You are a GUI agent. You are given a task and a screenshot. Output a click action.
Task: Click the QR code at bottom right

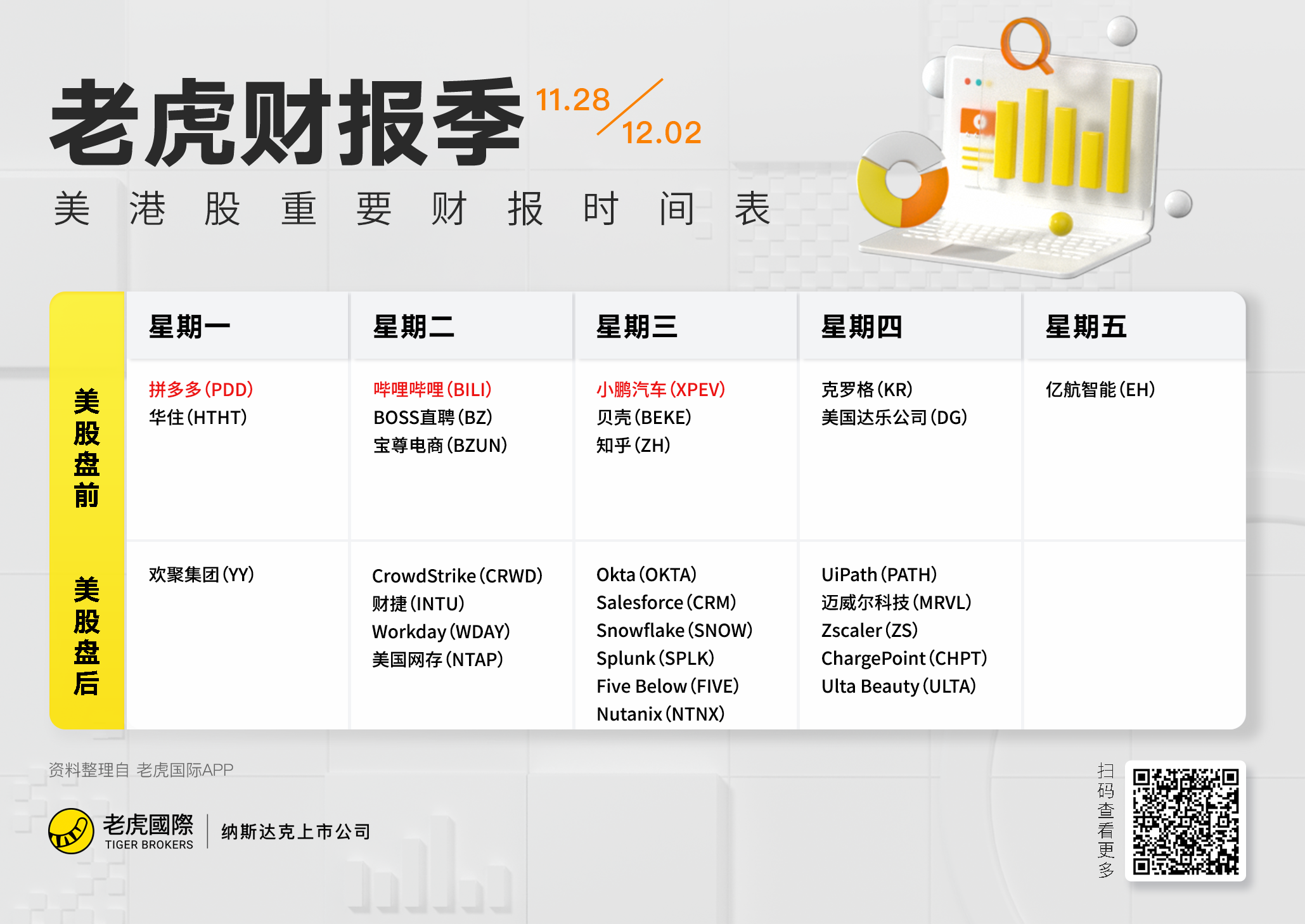click(1185, 821)
